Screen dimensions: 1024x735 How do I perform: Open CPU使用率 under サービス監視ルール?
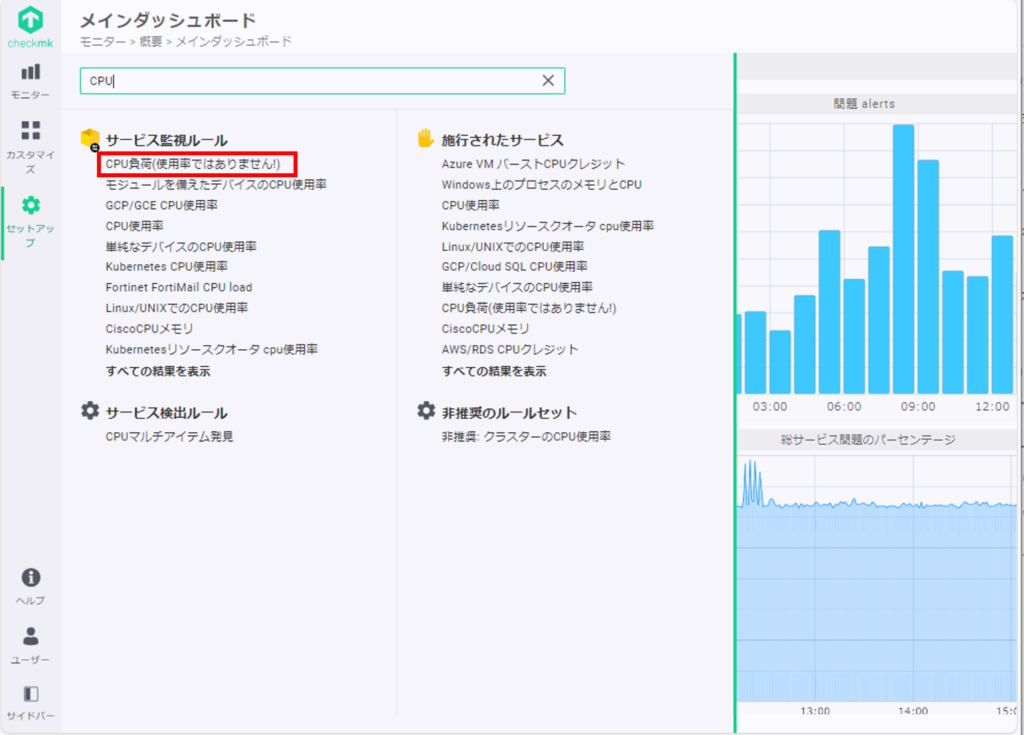tap(135, 226)
